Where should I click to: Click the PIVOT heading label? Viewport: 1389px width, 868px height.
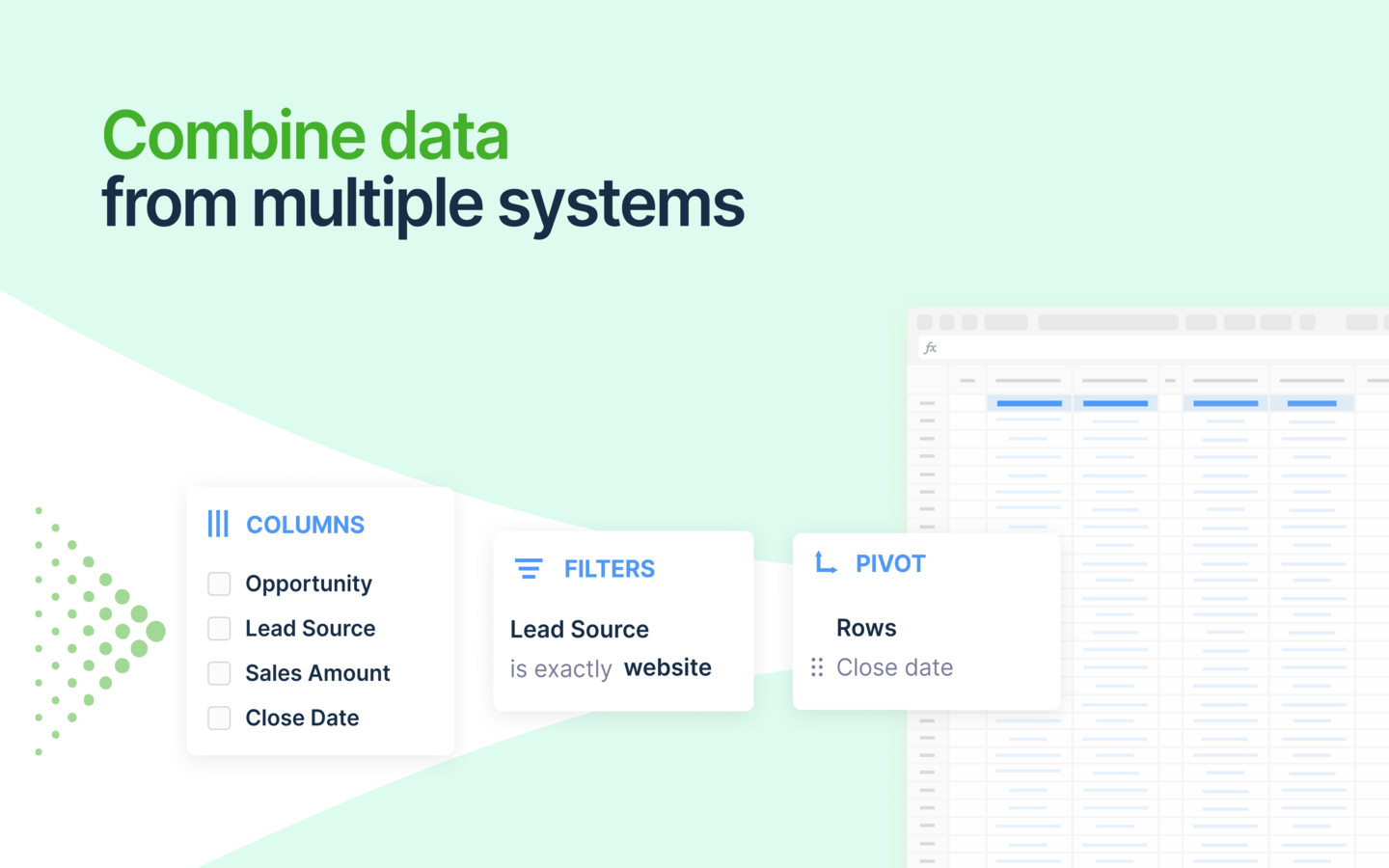tap(890, 564)
